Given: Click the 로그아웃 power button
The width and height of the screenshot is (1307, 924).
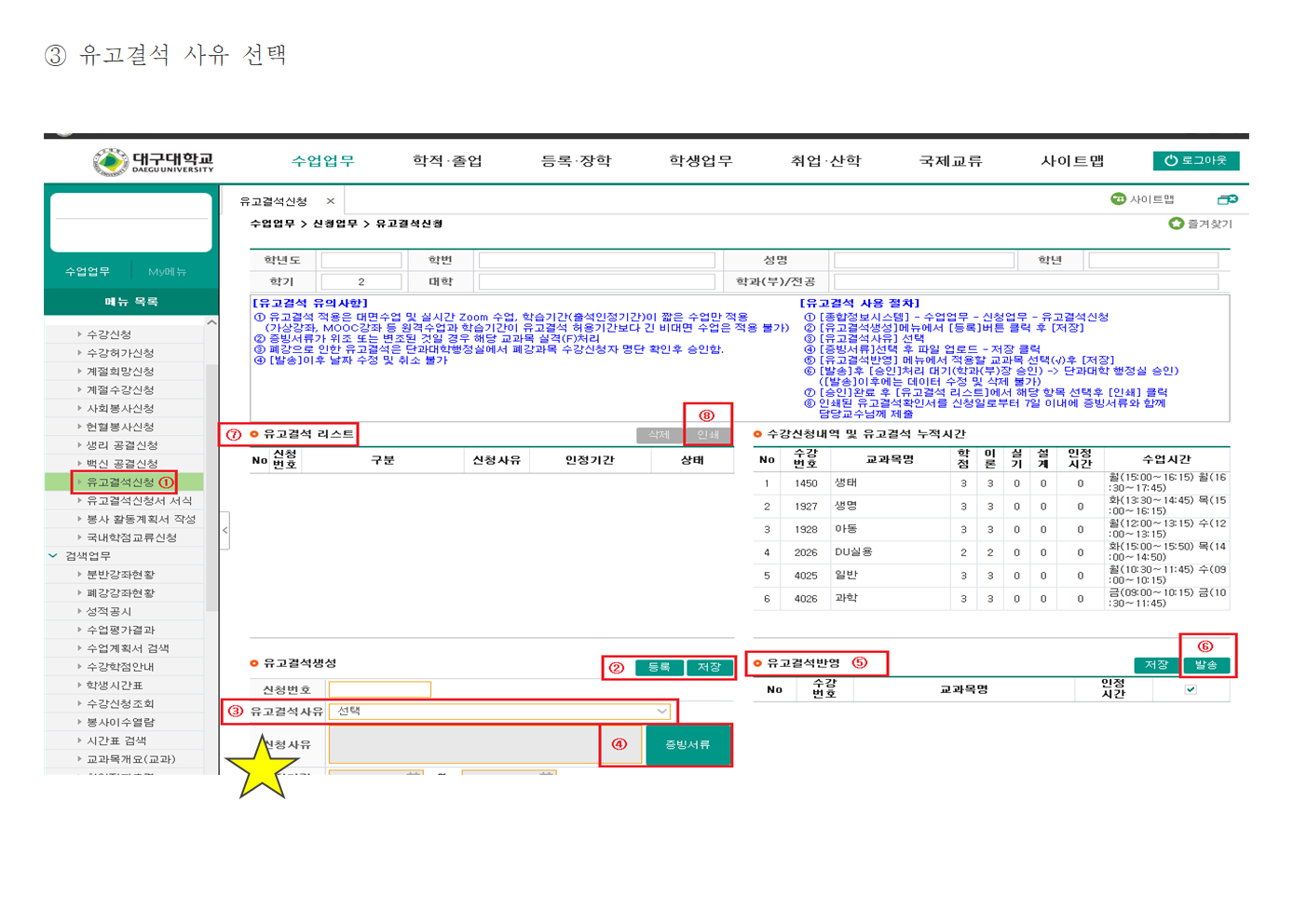Looking at the screenshot, I should [1195, 160].
